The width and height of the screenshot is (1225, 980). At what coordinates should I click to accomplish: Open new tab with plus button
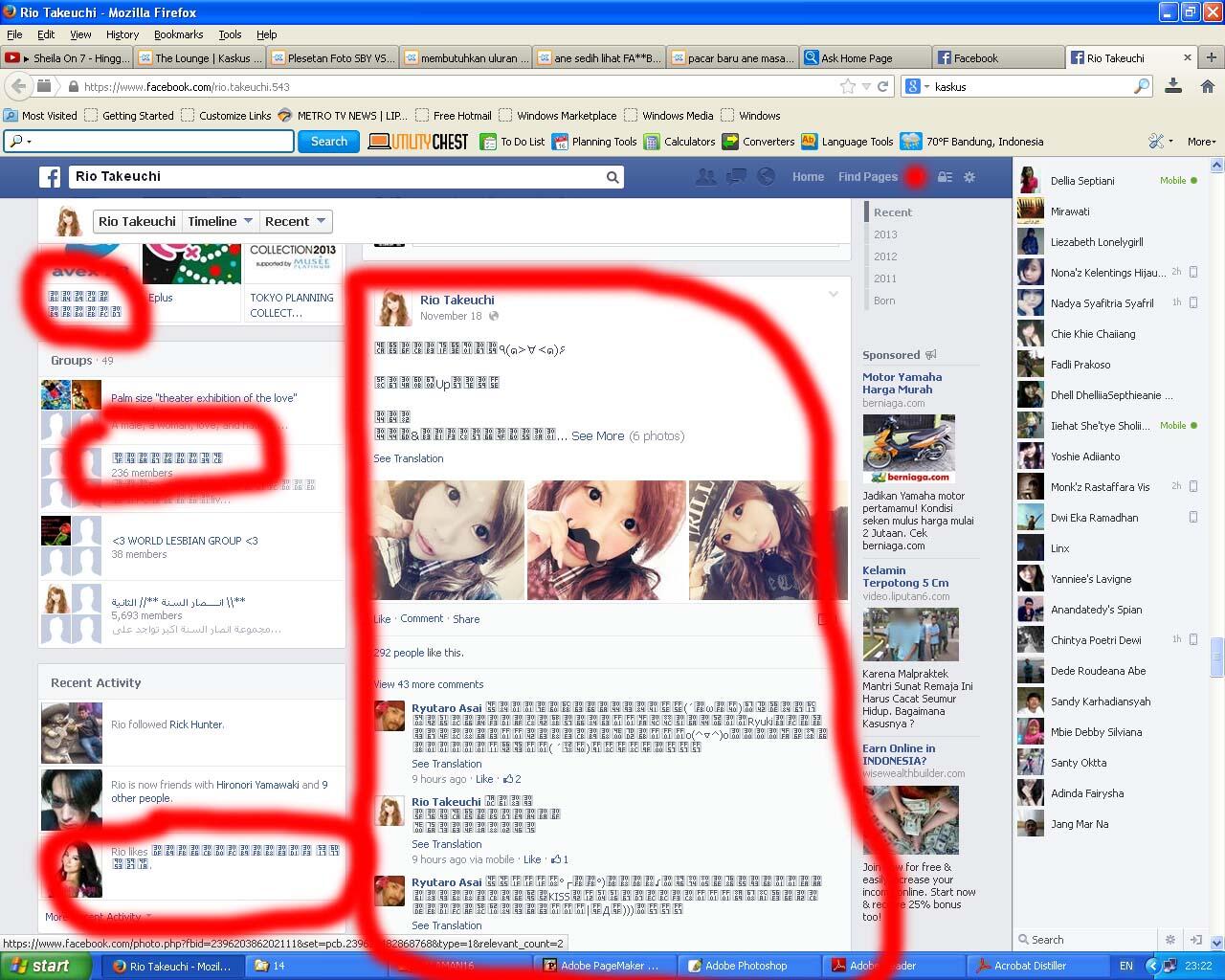[1212, 57]
